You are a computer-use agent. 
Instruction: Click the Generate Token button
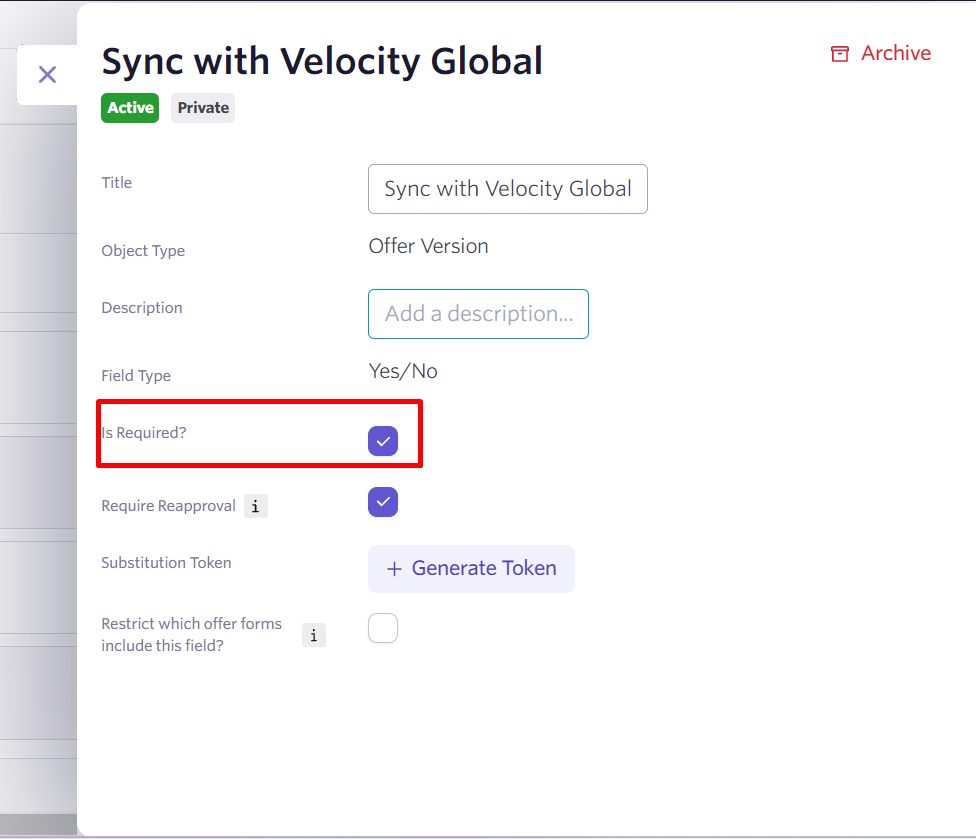click(471, 569)
